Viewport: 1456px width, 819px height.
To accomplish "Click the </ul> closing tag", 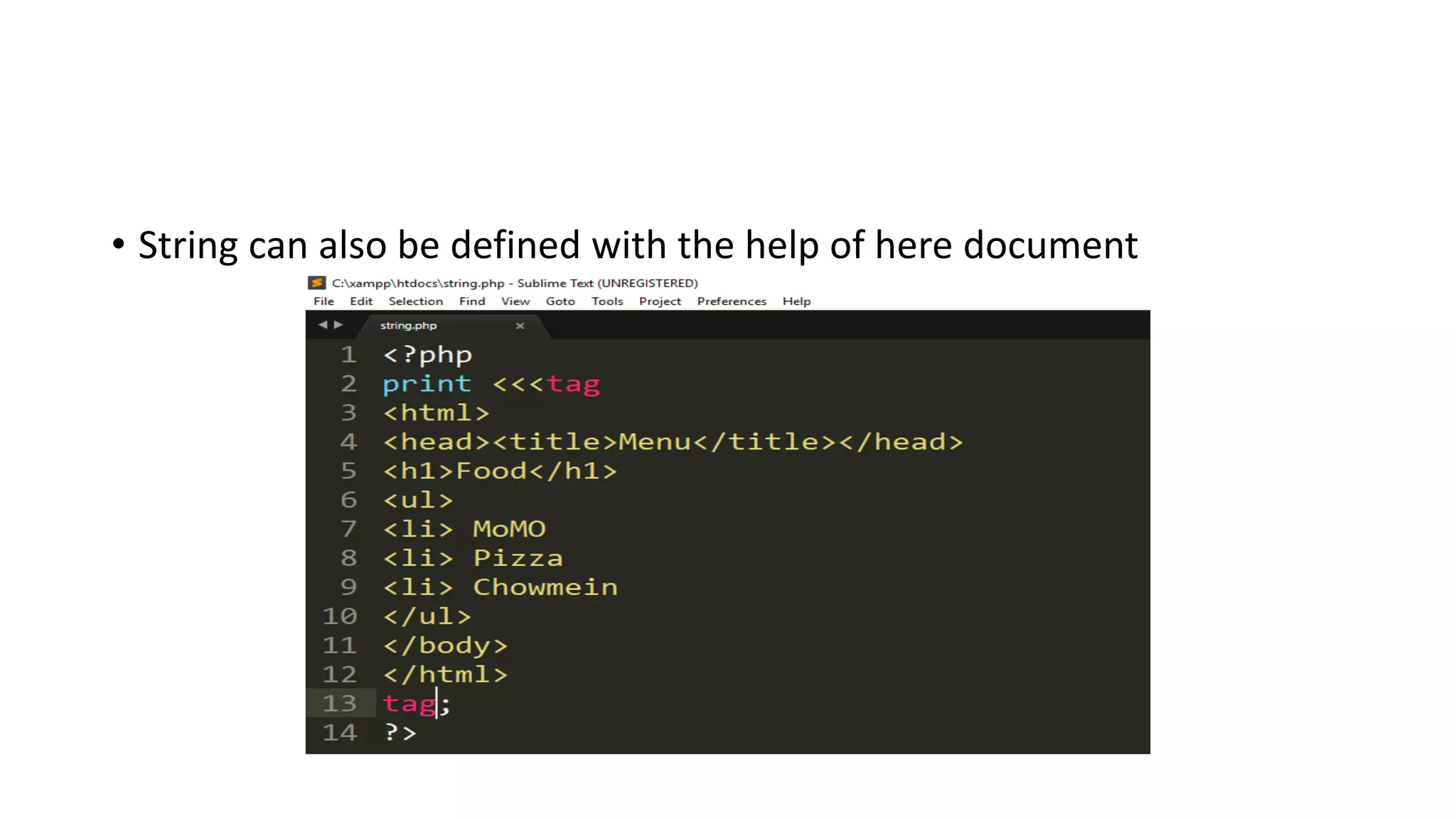I will [427, 616].
